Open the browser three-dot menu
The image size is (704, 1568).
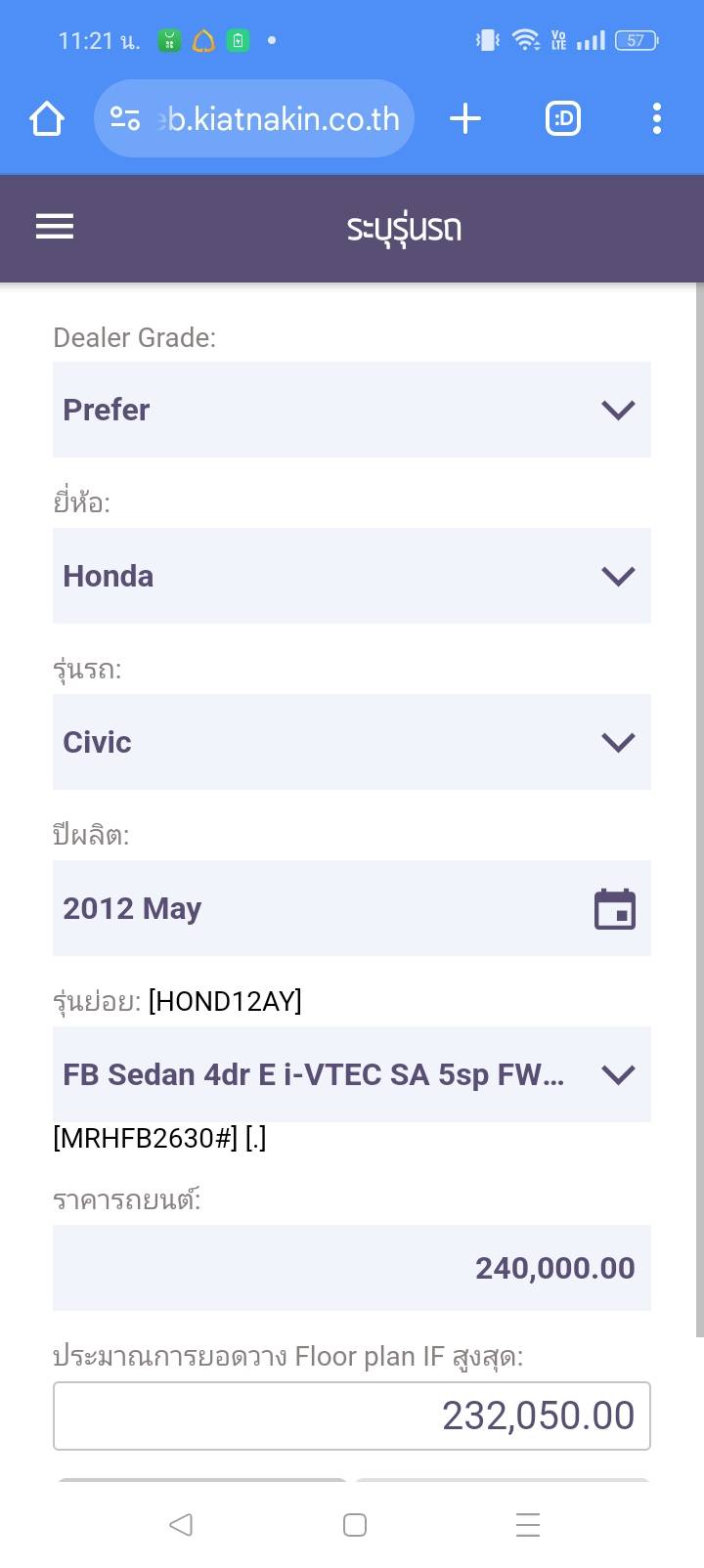[656, 119]
